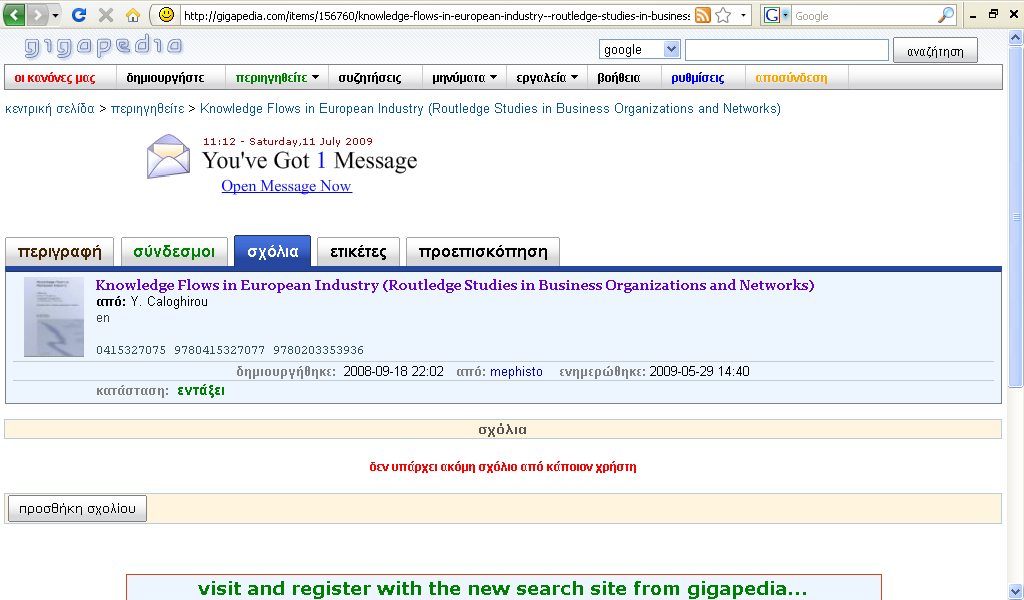Open the google search-source combo box
This screenshot has width=1024, height=600.
click(x=640, y=50)
